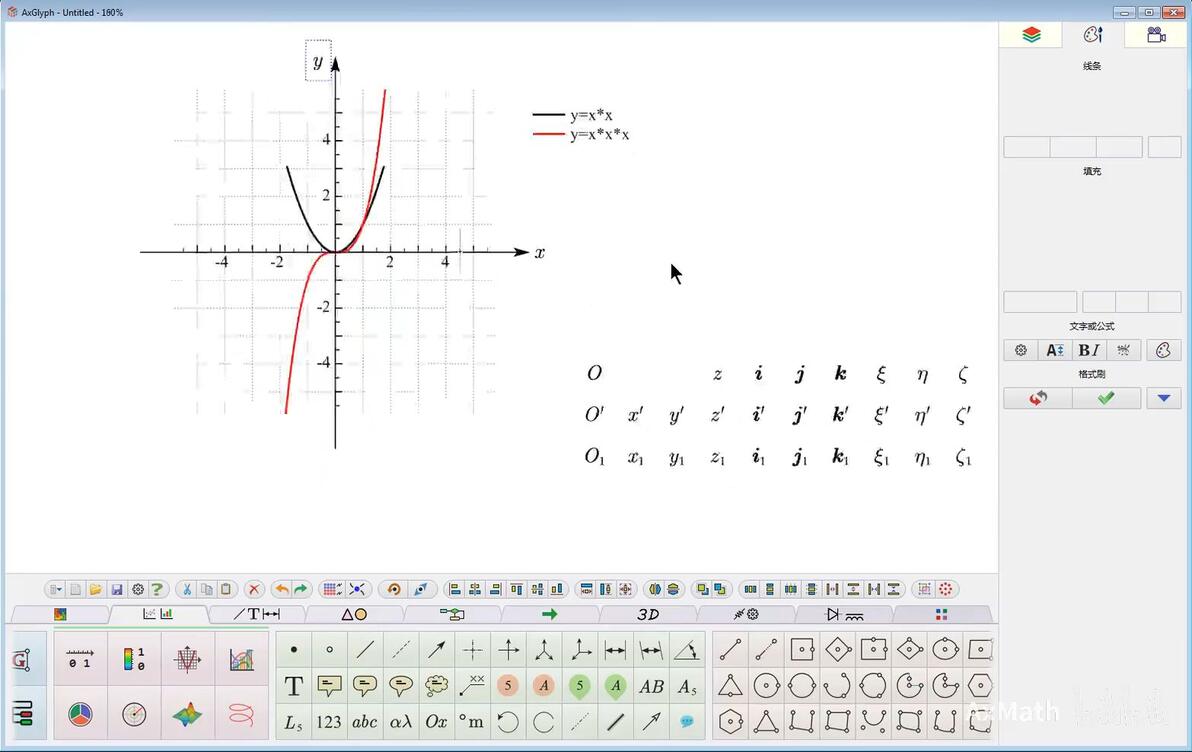
Task: Expand the blue dropdown arrow in format painter
Action: [1164, 398]
